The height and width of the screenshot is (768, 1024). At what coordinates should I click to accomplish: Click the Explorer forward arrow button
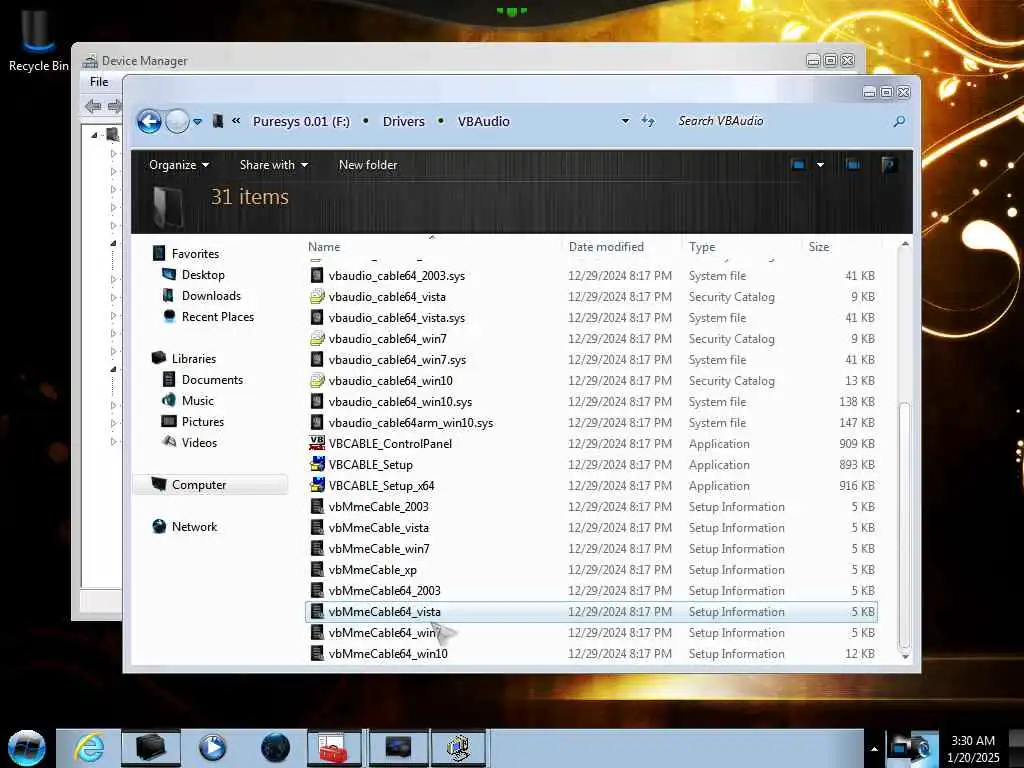click(177, 121)
